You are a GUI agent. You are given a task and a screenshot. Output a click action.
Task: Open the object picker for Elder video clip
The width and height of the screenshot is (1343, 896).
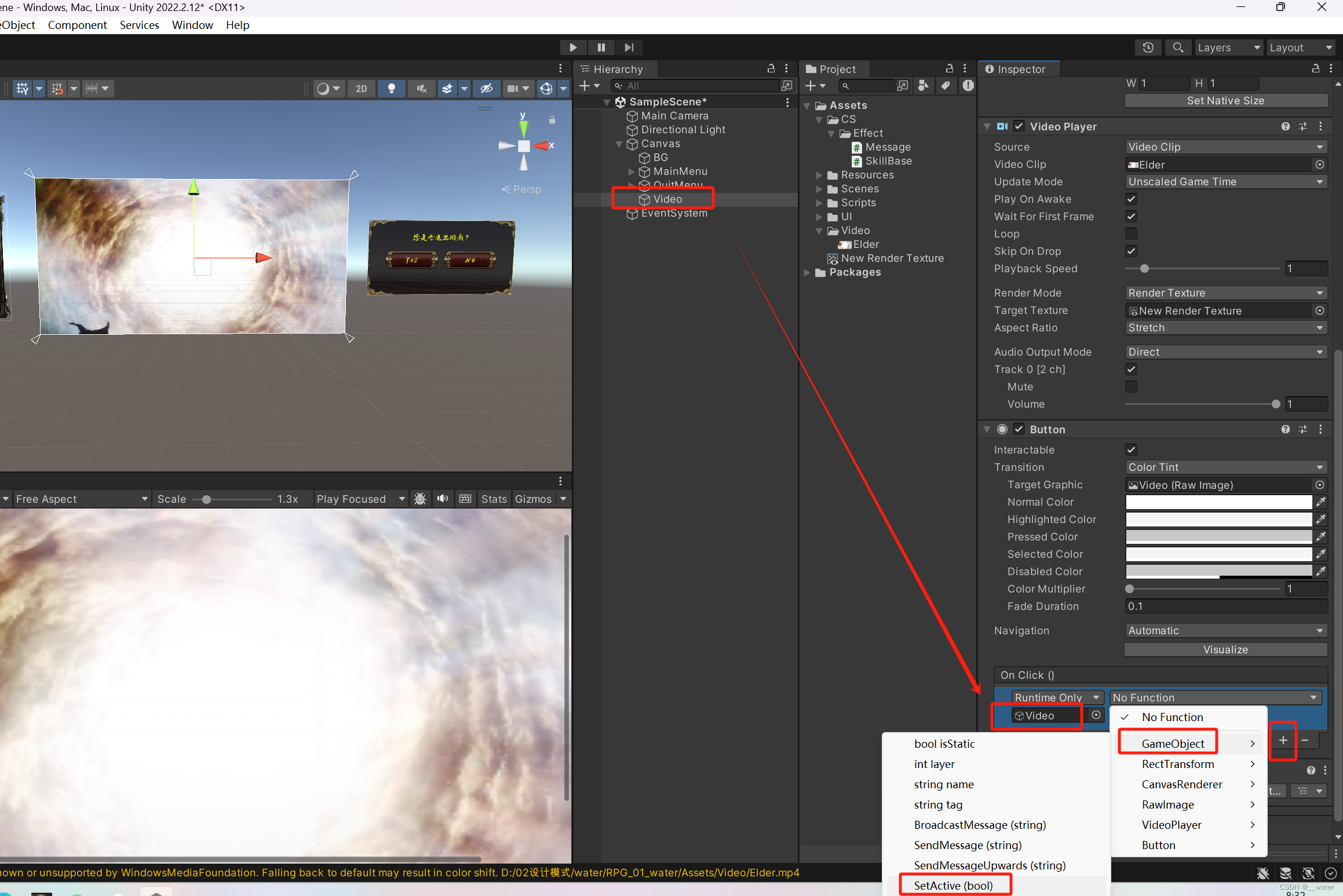[x=1320, y=164]
